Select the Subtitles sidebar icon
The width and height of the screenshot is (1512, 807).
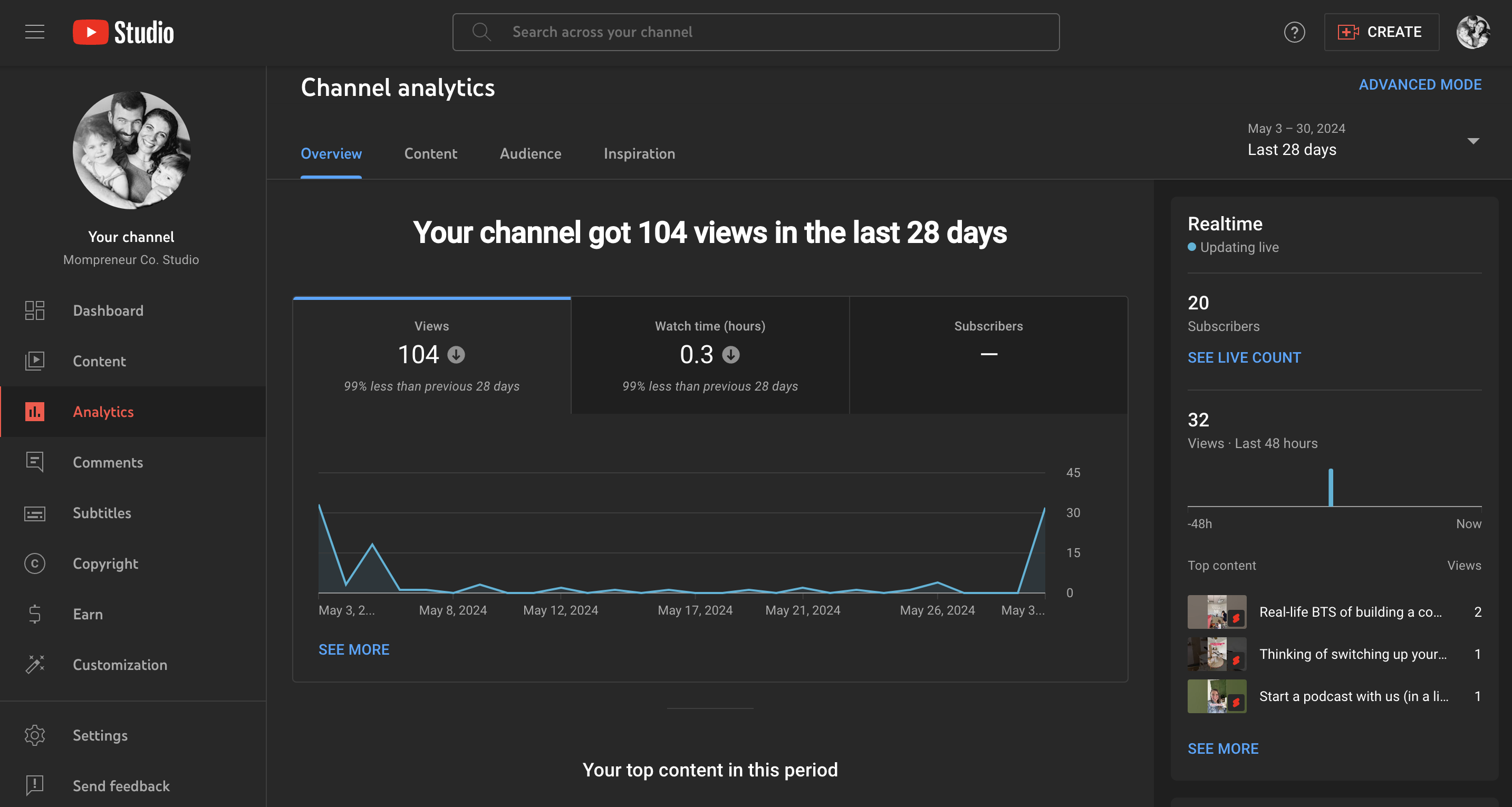35,513
